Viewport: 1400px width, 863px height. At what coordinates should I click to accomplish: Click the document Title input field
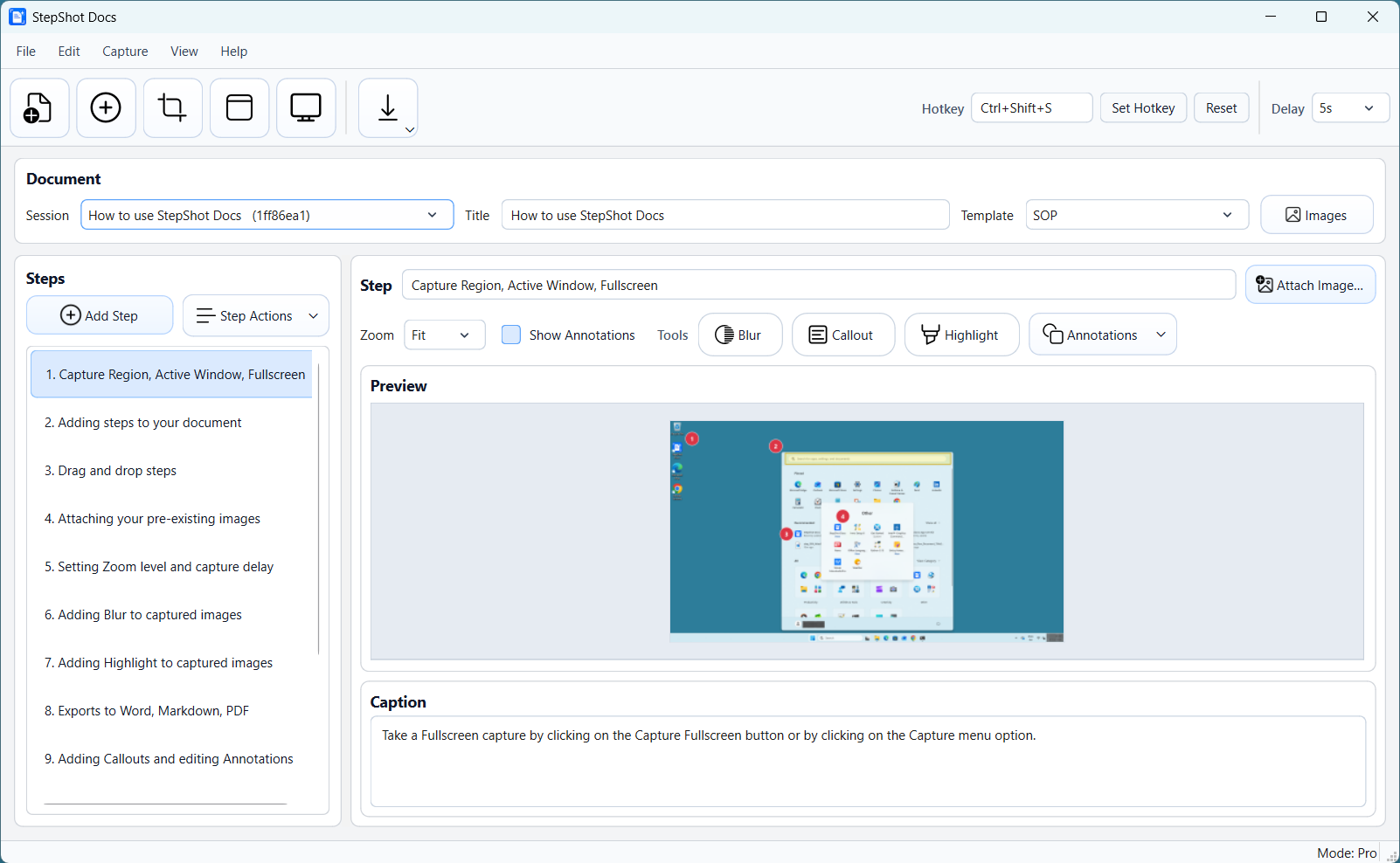725,215
